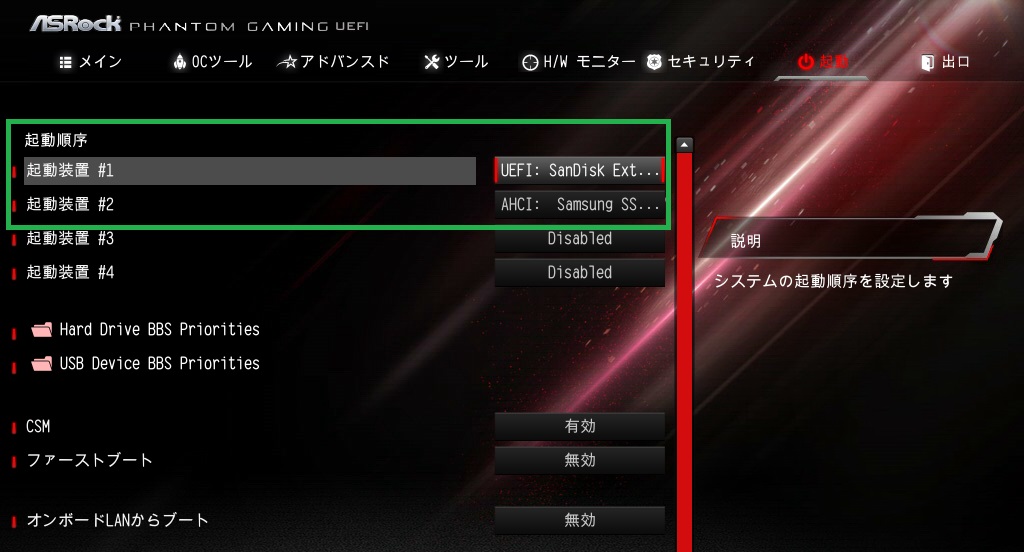This screenshot has height=552, width=1024.
Task: Click the セキュリティ shield icon
Action: pos(654,62)
